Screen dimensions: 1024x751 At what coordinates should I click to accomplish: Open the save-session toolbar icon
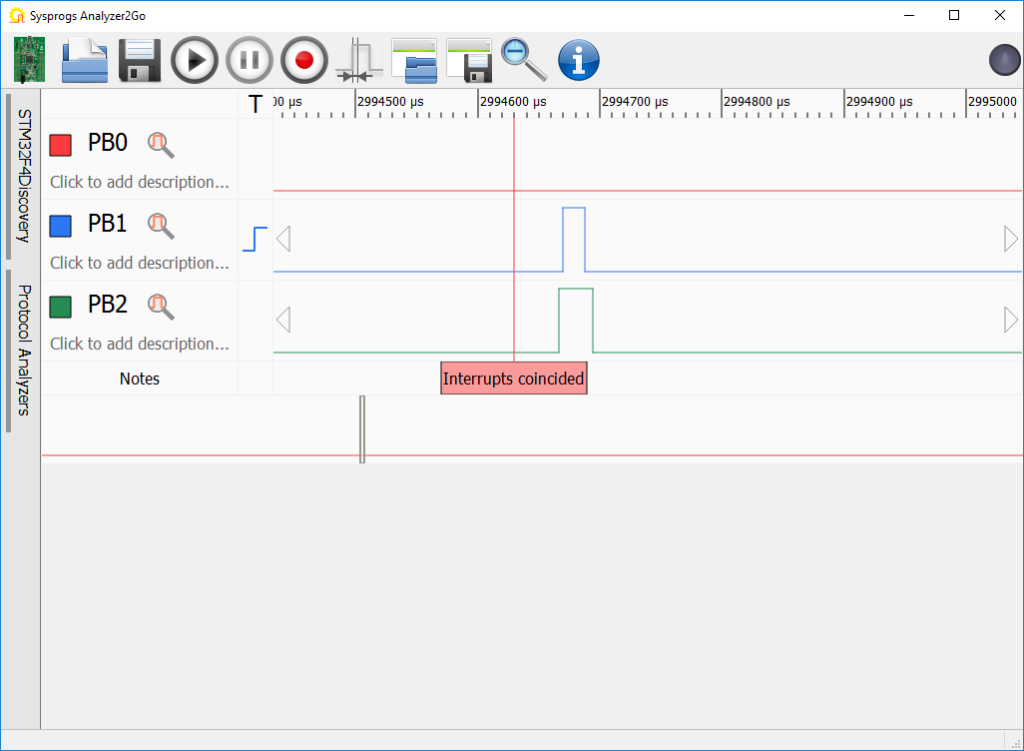click(469, 60)
